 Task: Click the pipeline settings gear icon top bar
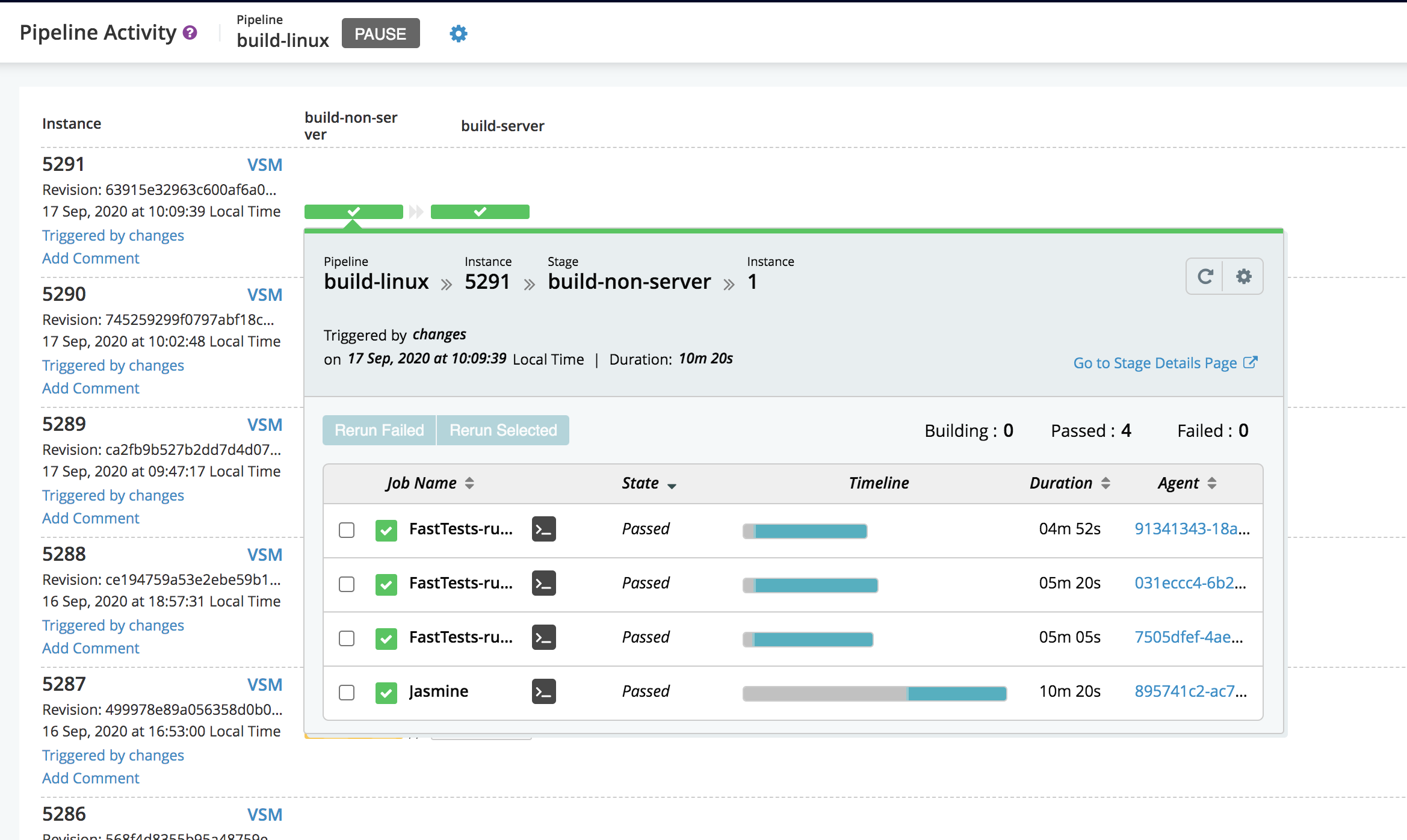click(x=458, y=33)
